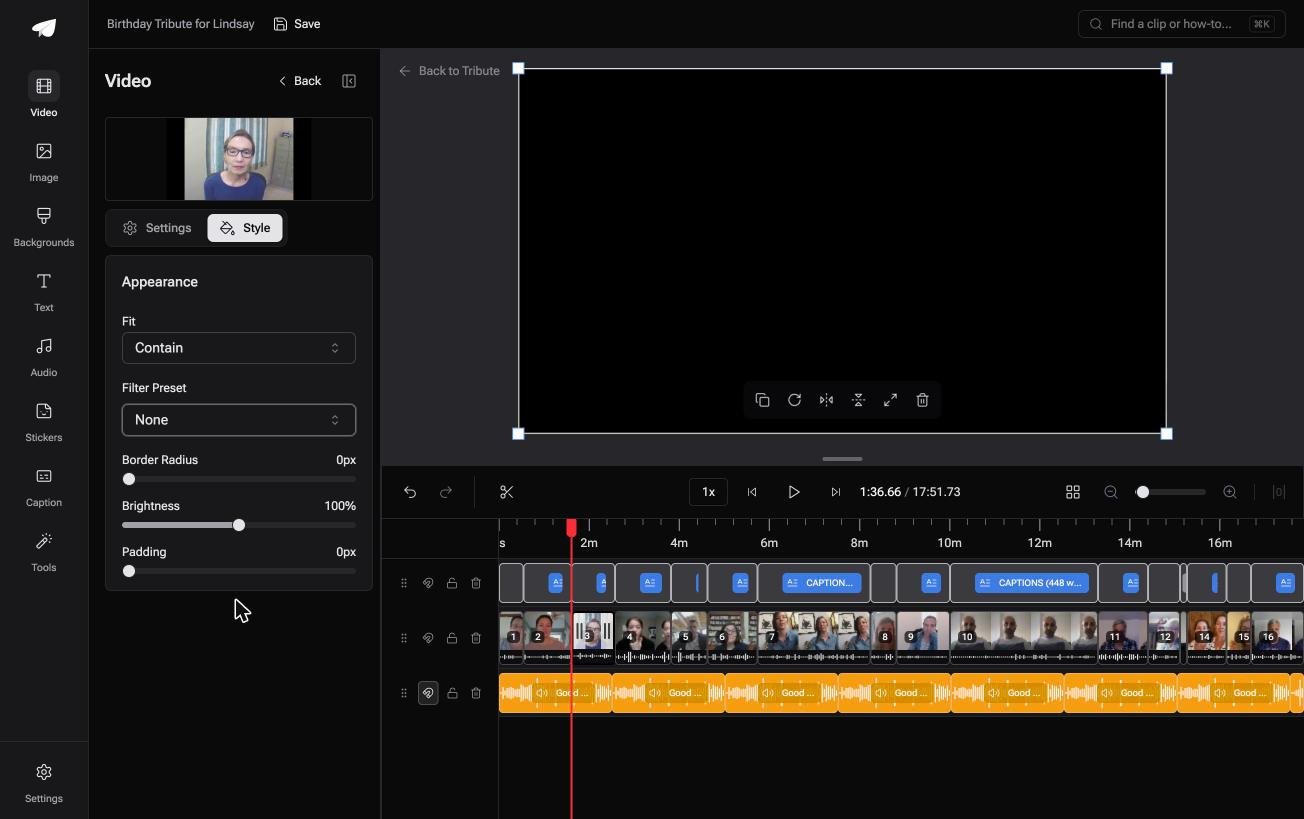Click the duplicate icon on the canvas toolbar
1304x819 pixels.
[x=762, y=400]
